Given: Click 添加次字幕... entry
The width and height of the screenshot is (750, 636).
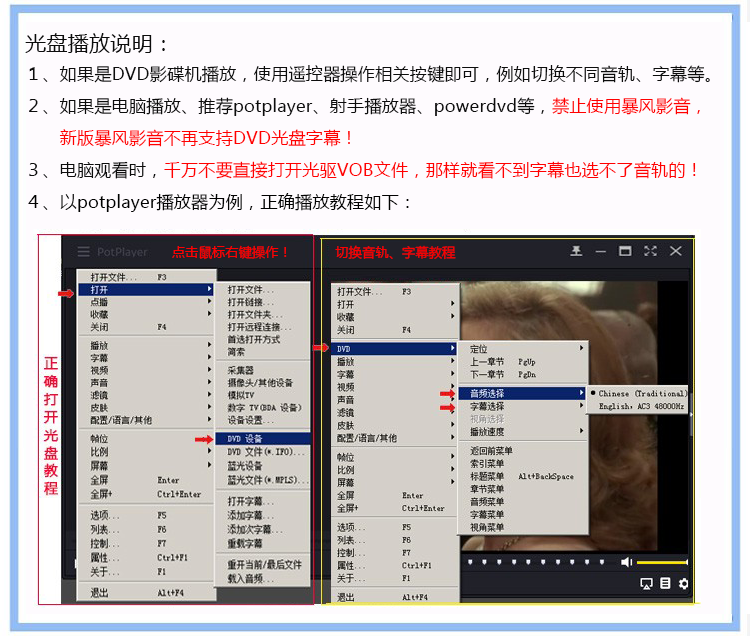Looking at the screenshot, I should (x=263, y=529).
